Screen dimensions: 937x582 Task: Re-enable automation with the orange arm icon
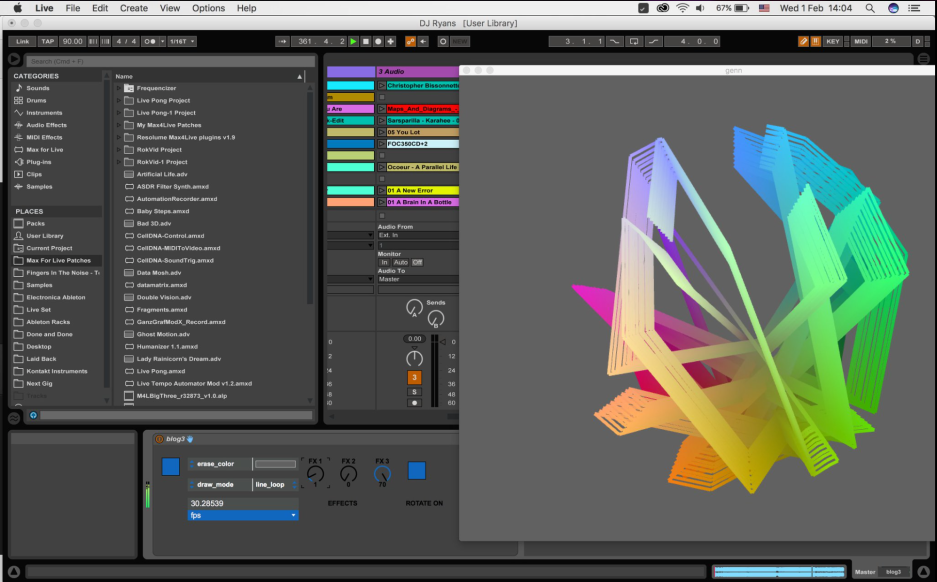(x=408, y=42)
